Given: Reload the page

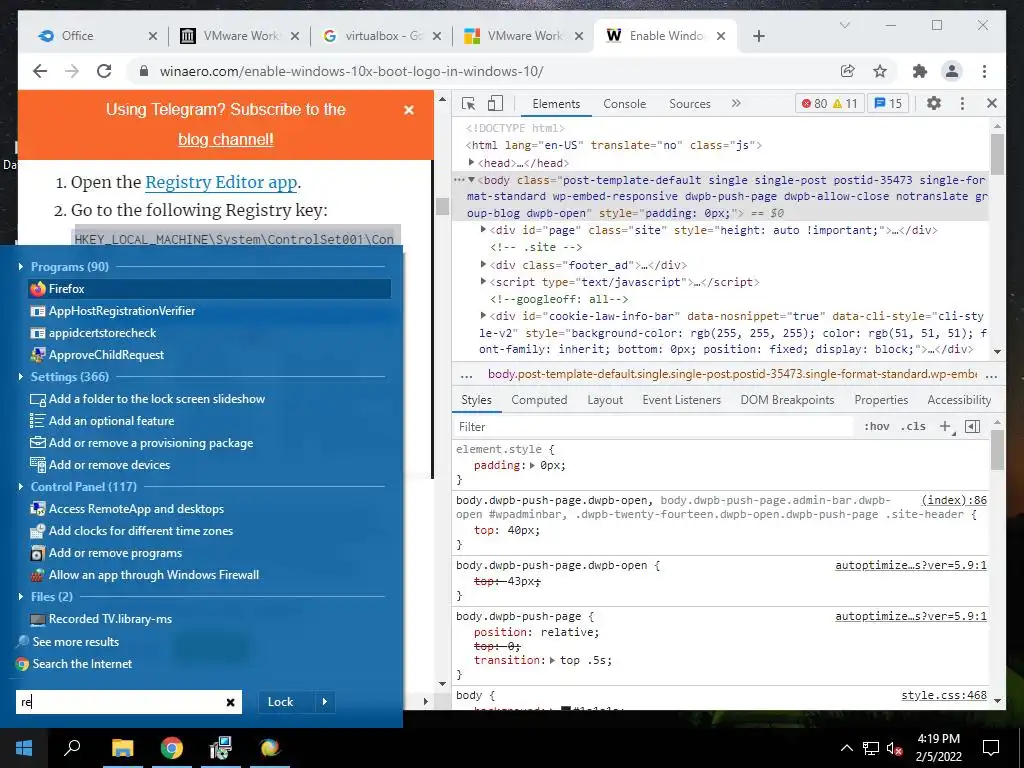Looking at the screenshot, I should [104, 71].
